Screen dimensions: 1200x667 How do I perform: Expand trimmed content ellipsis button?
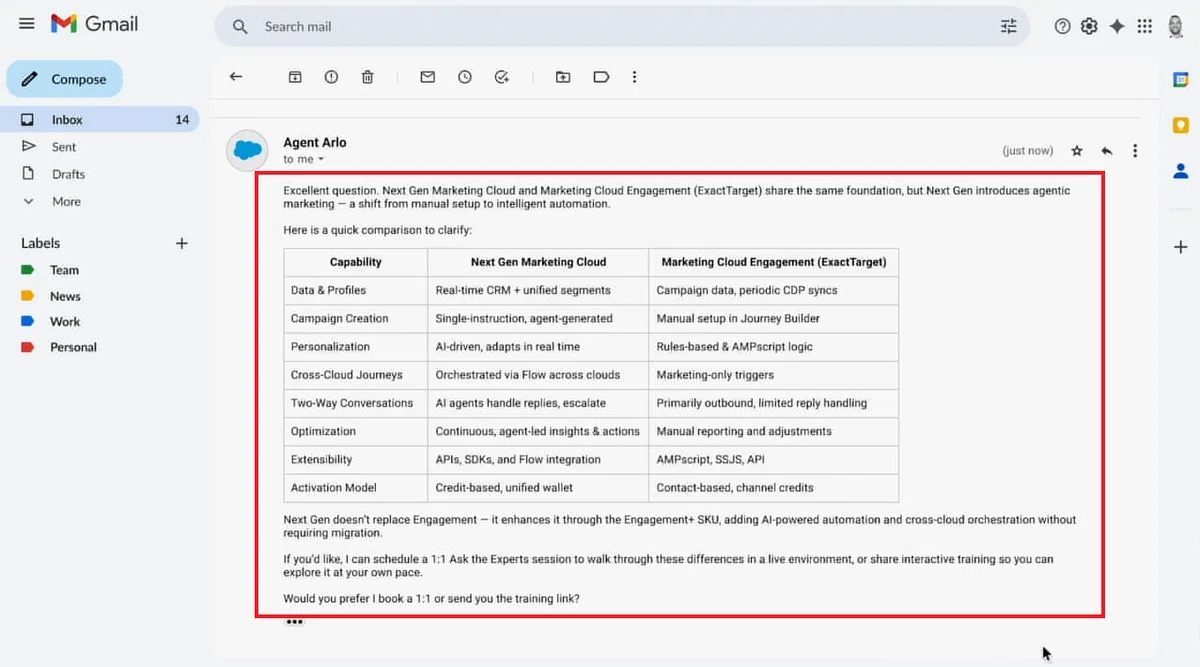point(294,622)
